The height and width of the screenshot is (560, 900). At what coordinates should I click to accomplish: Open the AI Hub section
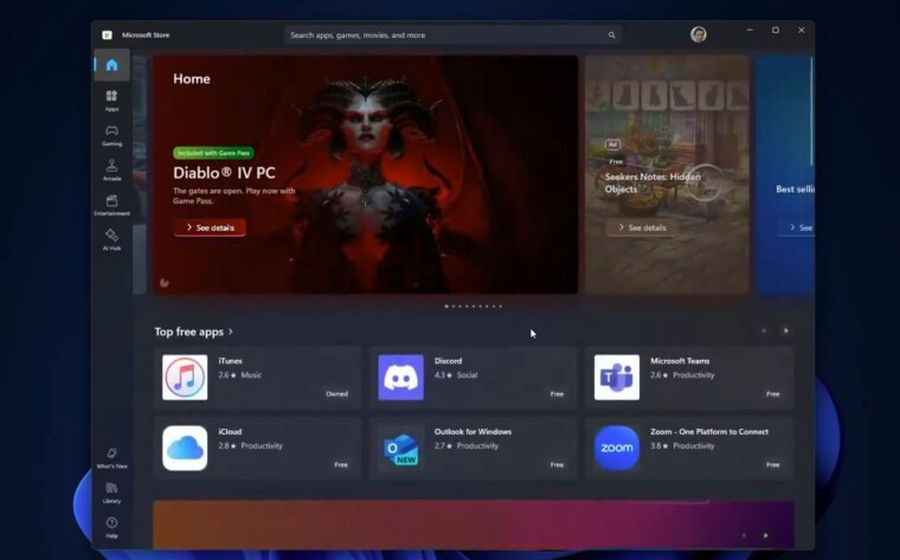tap(112, 240)
